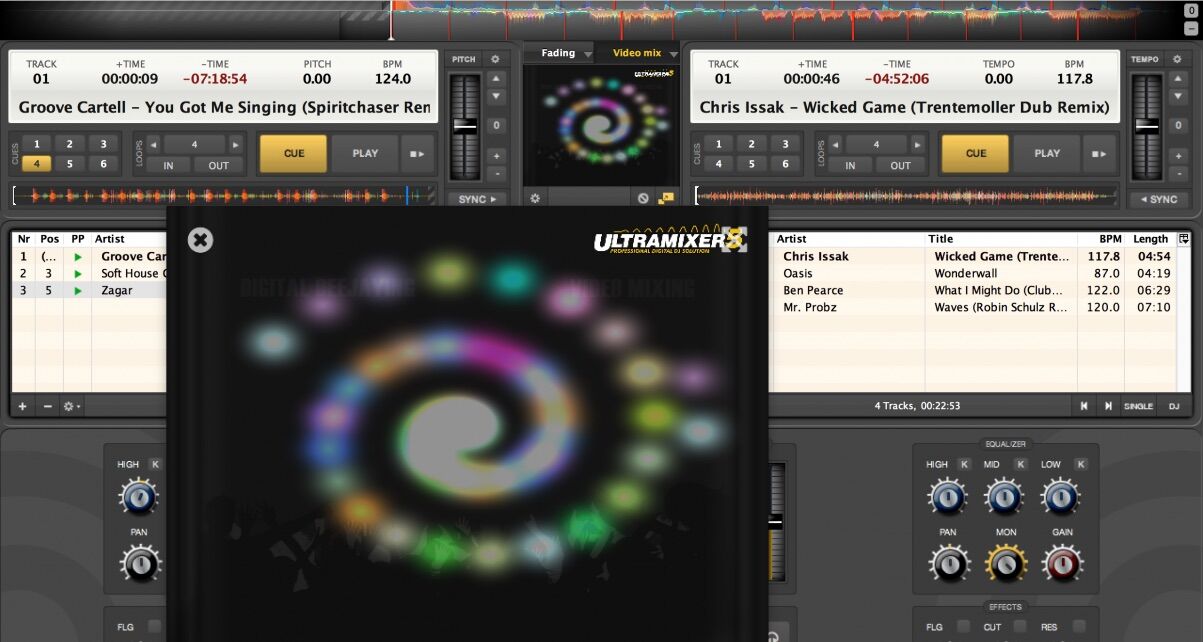Switch to the Fading tab

pyautogui.click(x=558, y=53)
